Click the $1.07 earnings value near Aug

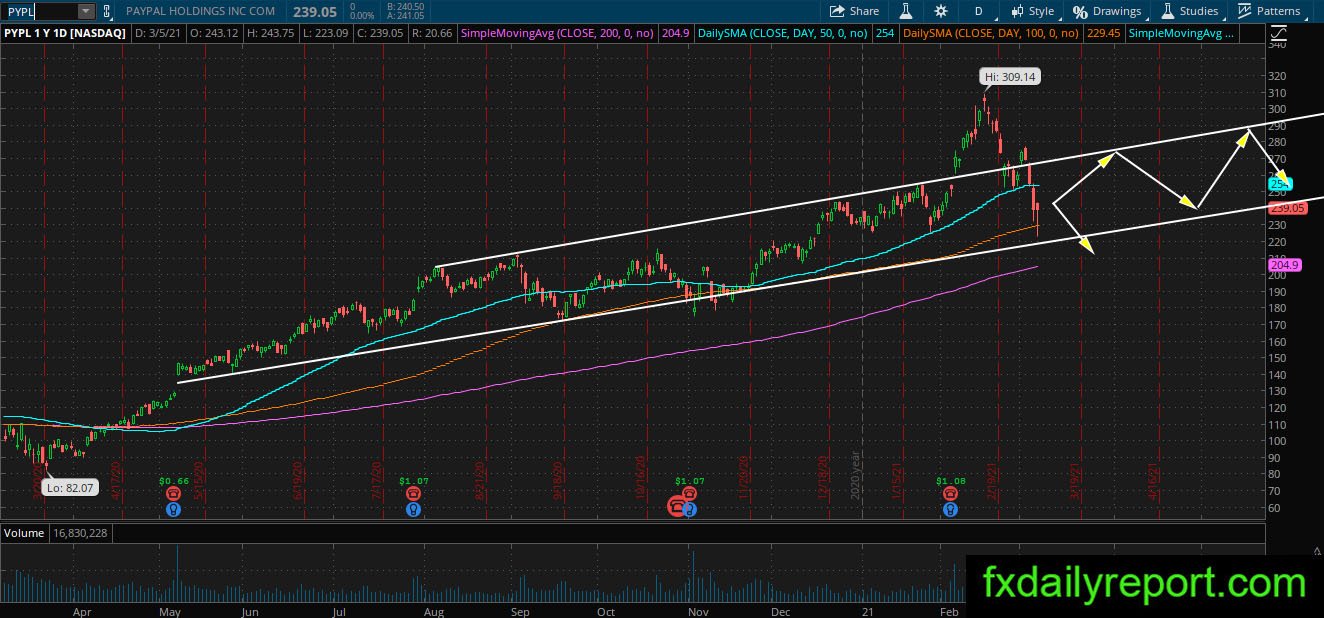pos(413,481)
